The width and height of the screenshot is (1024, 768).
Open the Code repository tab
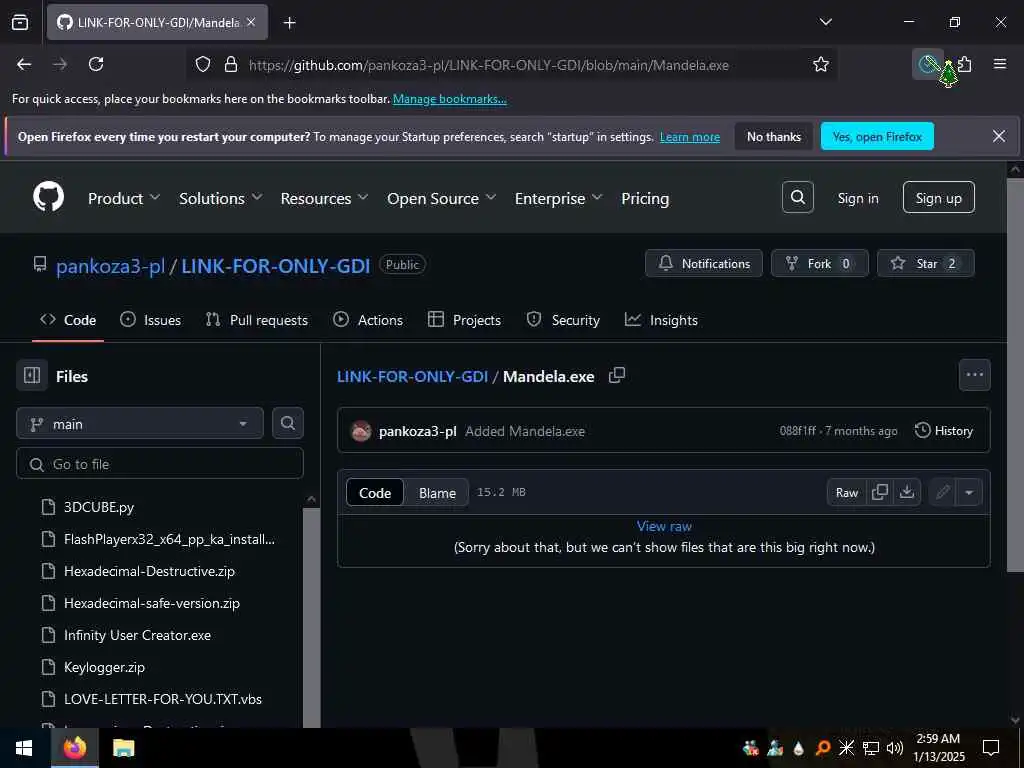[68, 320]
